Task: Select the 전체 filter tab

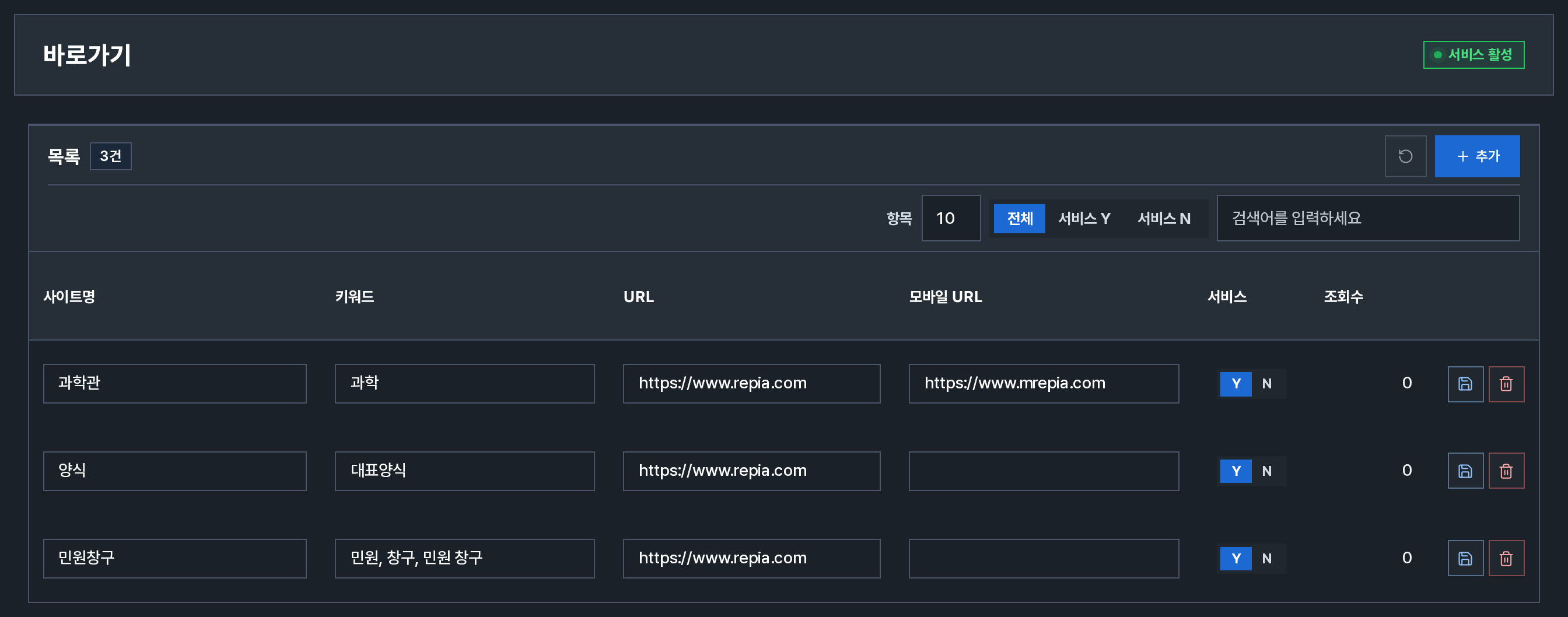Action: pyautogui.click(x=1020, y=219)
